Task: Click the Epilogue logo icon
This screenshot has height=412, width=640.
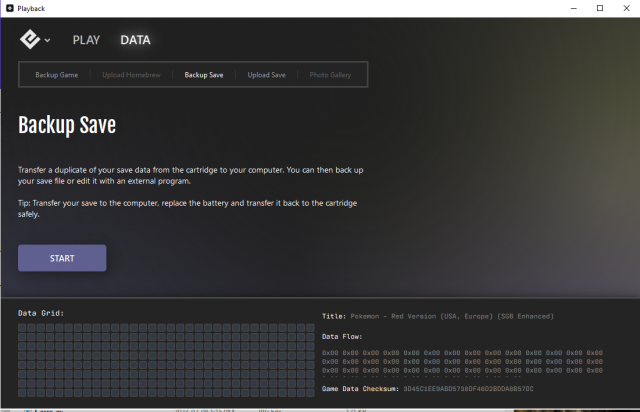Action: coord(30,40)
